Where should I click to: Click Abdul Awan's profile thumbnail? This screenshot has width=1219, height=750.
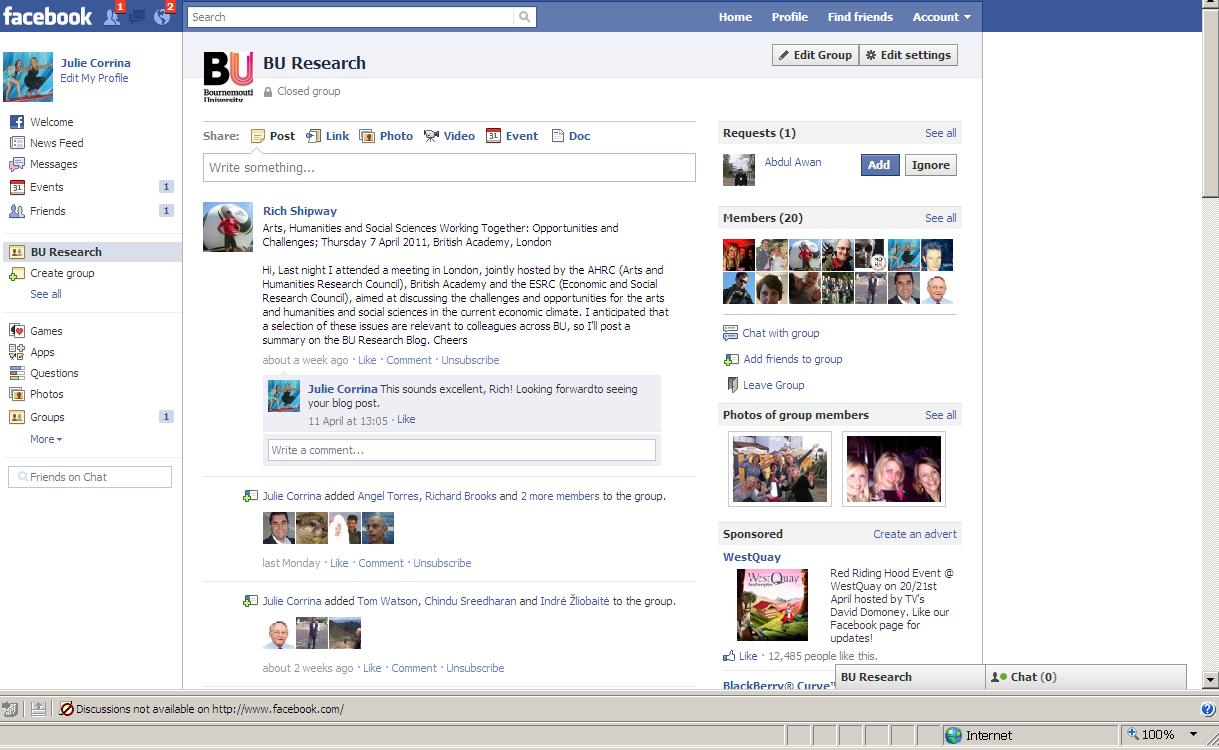(x=739, y=170)
